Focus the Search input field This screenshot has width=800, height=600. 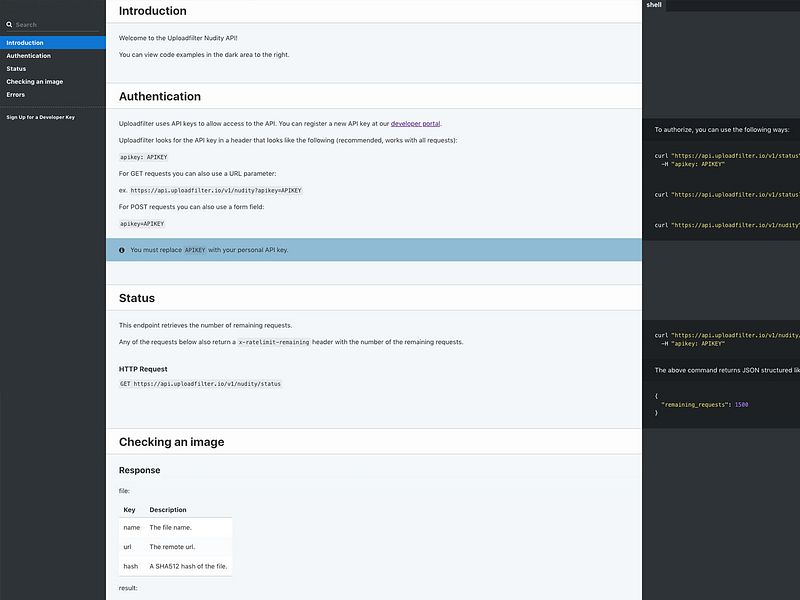[x=56, y=24]
